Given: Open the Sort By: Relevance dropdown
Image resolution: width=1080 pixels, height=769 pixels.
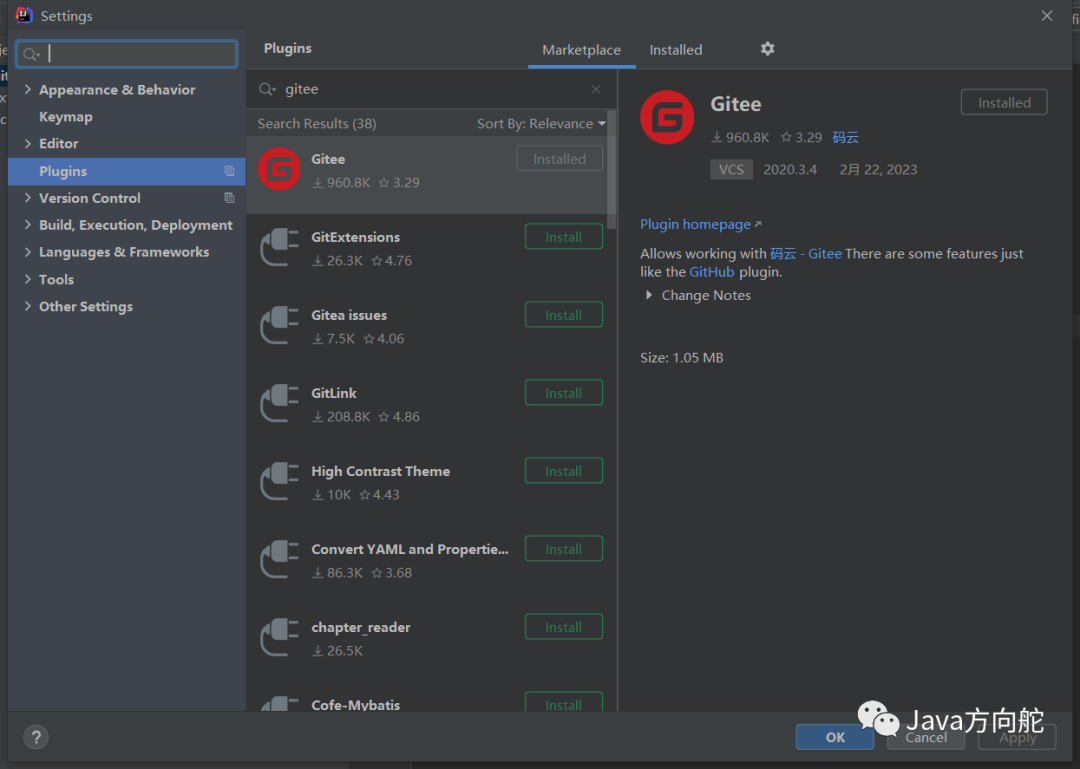Looking at the screenshot, I should pyautogui.click(x=541, y=124).
